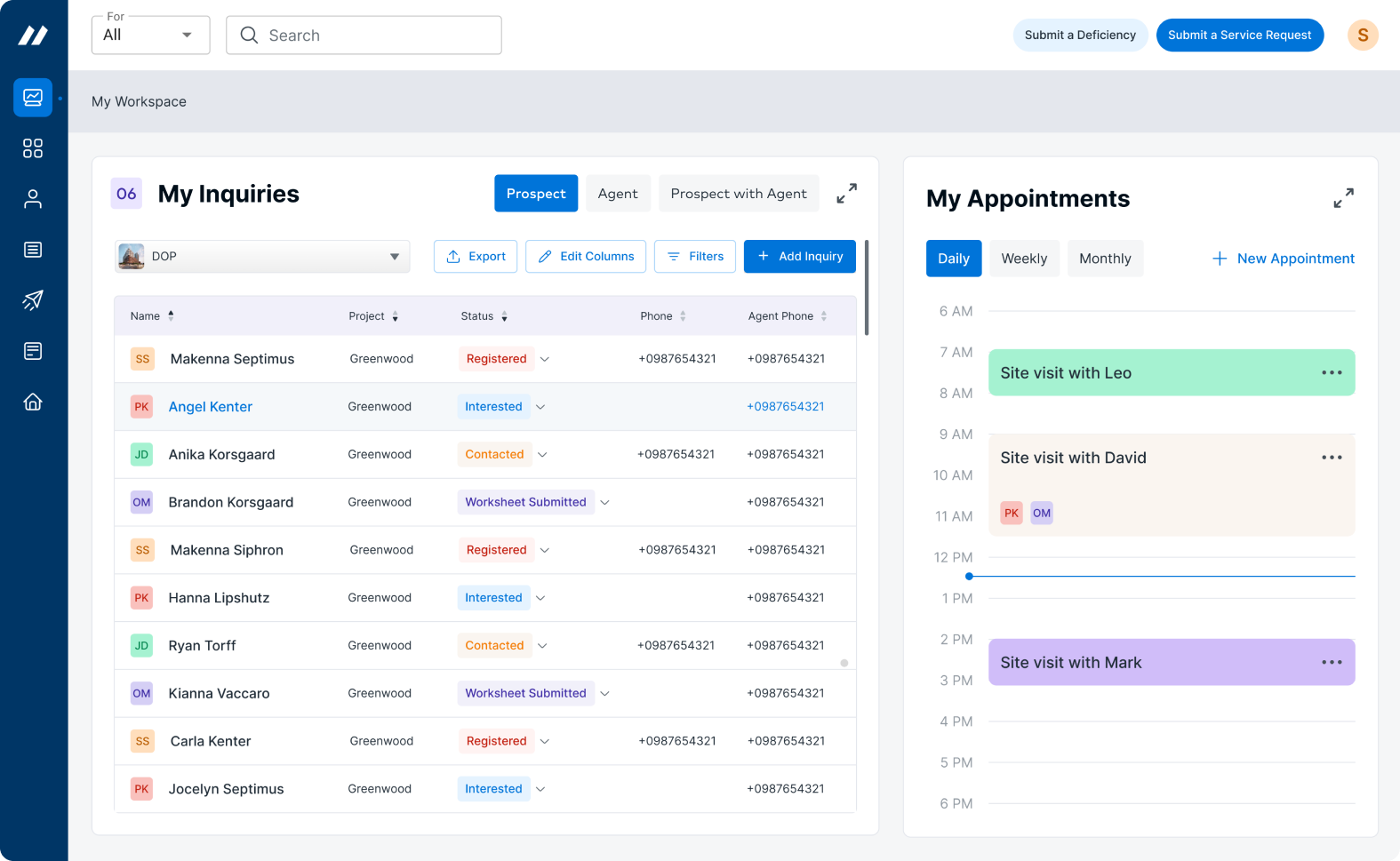This screenshot has height=861, width=1400.
Task: Click the PK badge beside Hanna Lipshutz
Action: (x=141, y=598)
